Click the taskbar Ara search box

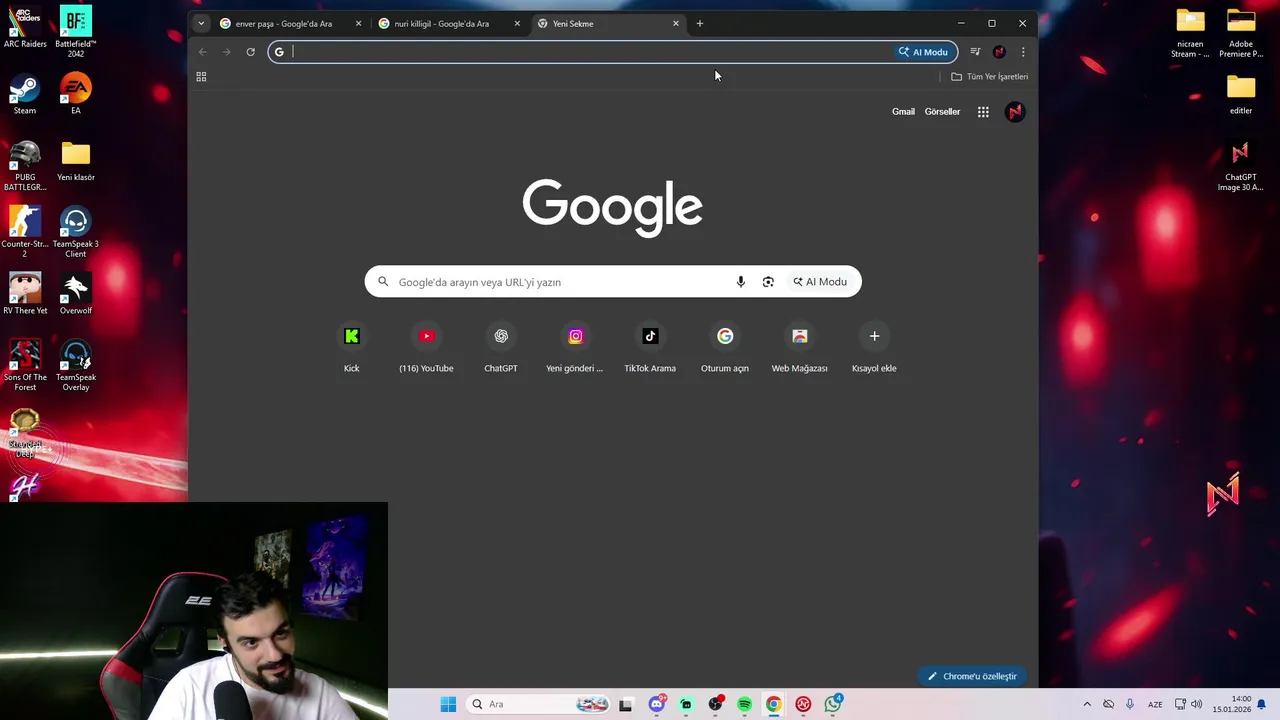point(540,704)
